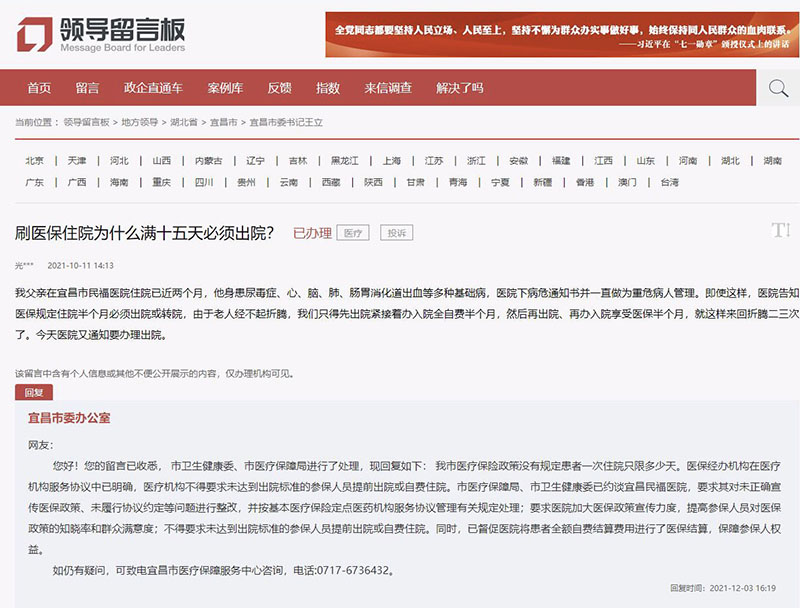
Task: Go to 政企直通车 section
Action: pyautogui.click(x=153, y=88)
